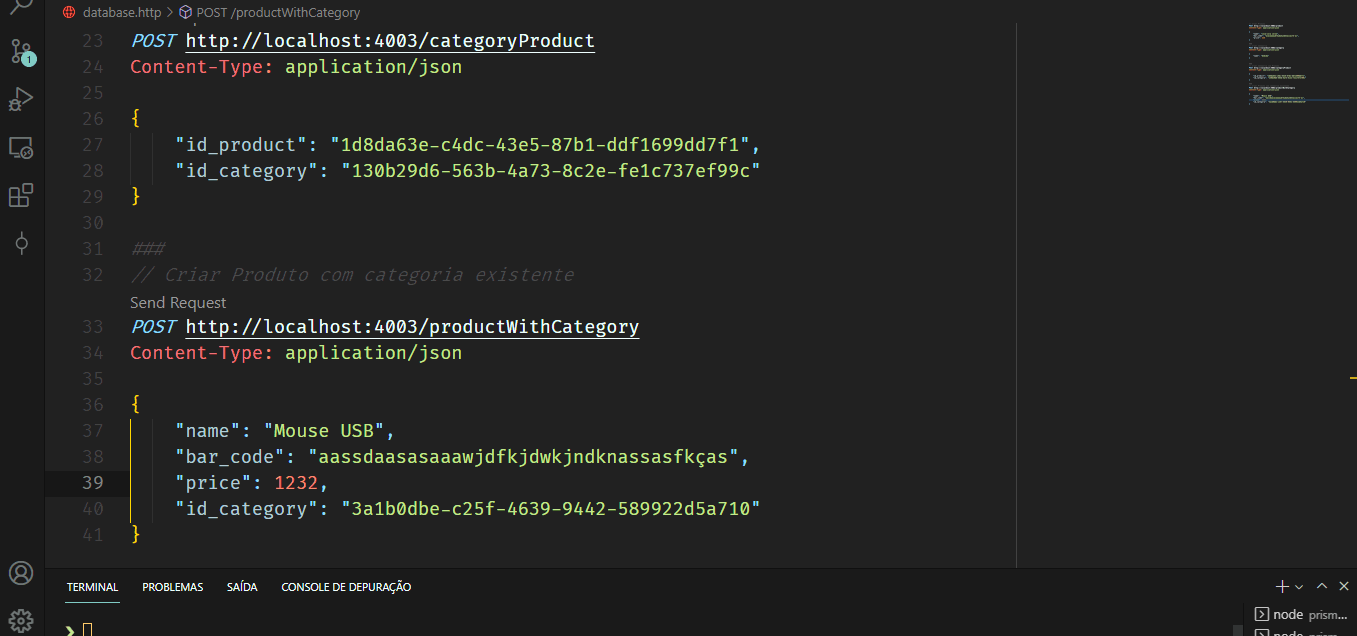Screen dimensions: 1357x636
Task: Open the Run and Debug view
Action: (x=21, y=99)
